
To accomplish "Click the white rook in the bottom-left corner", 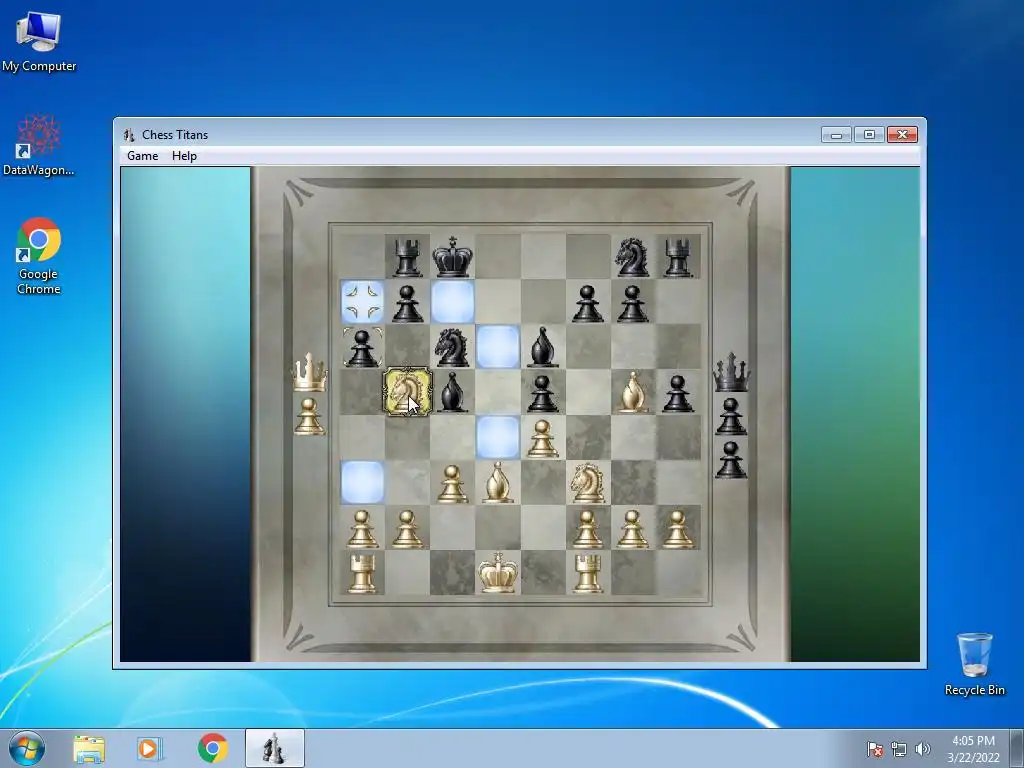I will pyautogui.click(x=362, y=573).
